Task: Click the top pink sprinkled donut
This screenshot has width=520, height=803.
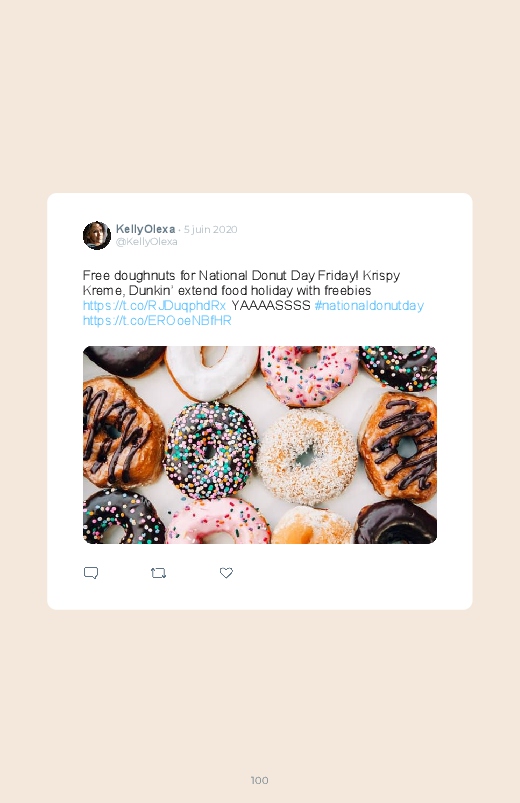Action: click(309, 375)
